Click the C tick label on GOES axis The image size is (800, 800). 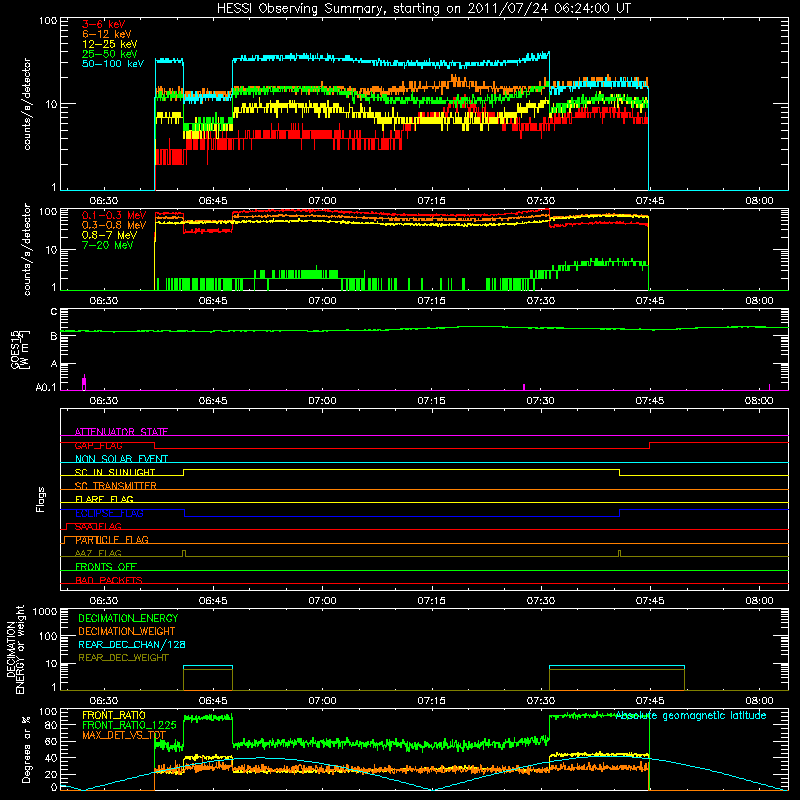(54, 311)
